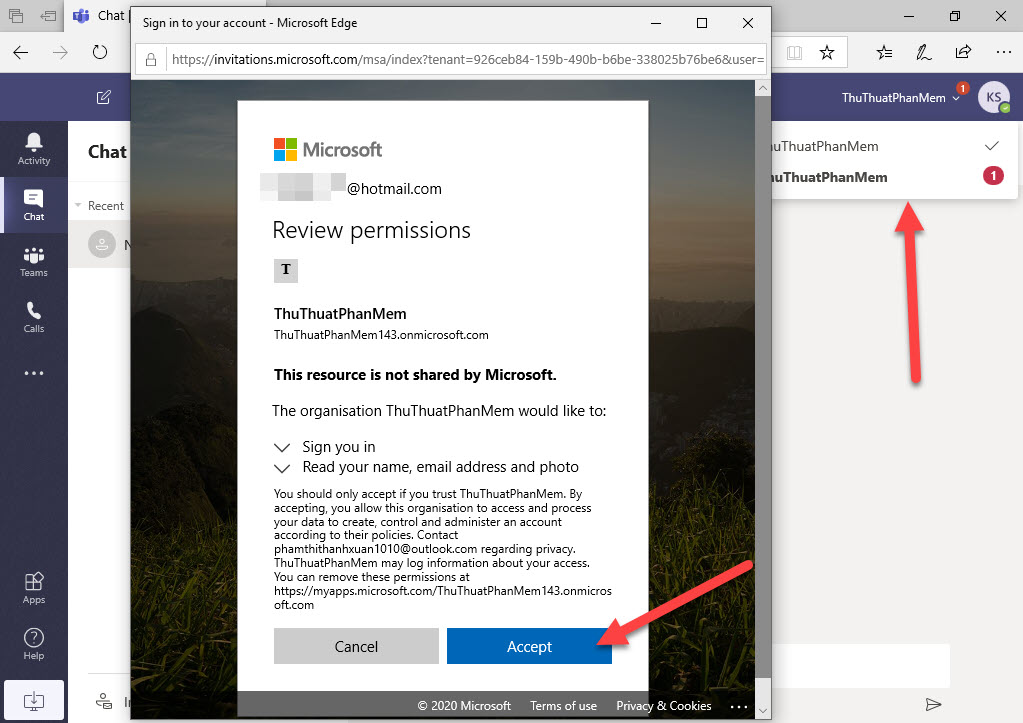
Task: Open the Terms of use link
Action: click(x=562, y=706)
